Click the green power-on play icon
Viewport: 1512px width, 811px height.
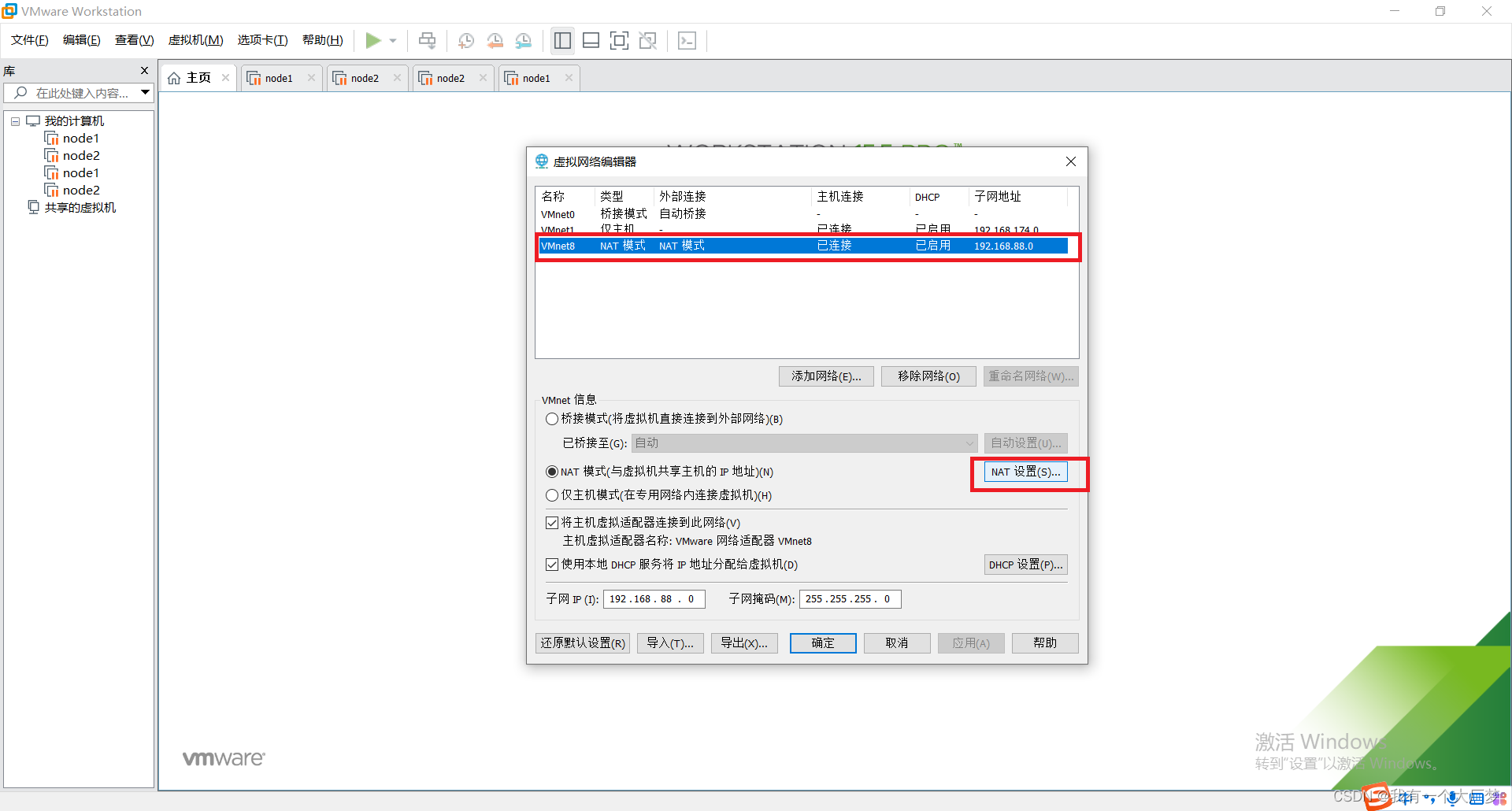(373, 40)
